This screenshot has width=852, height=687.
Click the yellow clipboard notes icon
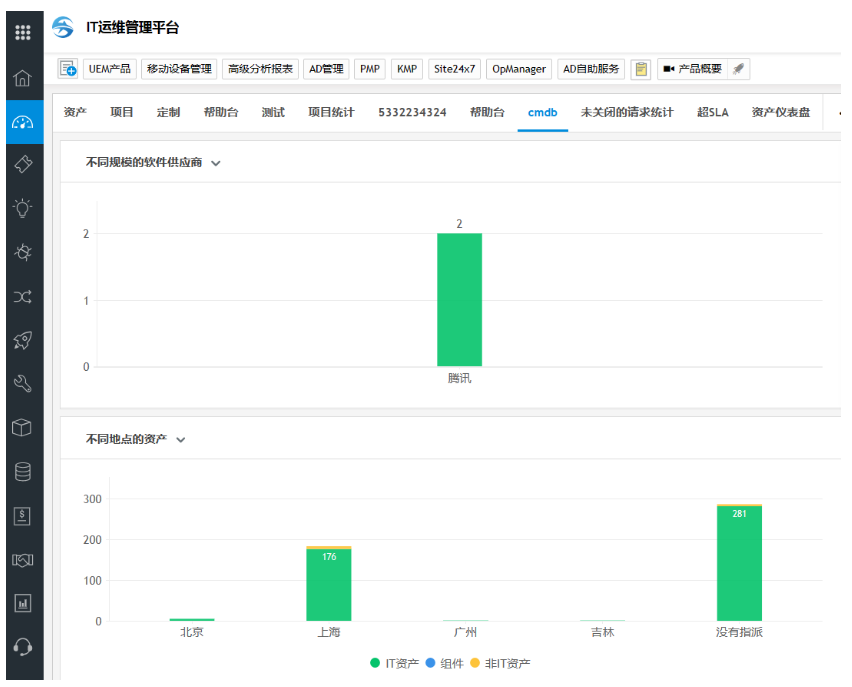pyautogui.click(x=641, y=69)
